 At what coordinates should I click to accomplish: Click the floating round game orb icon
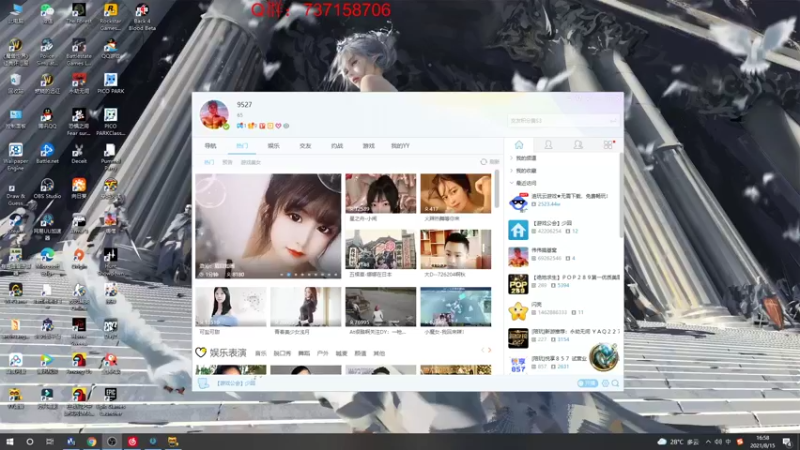tap(604, 357)
